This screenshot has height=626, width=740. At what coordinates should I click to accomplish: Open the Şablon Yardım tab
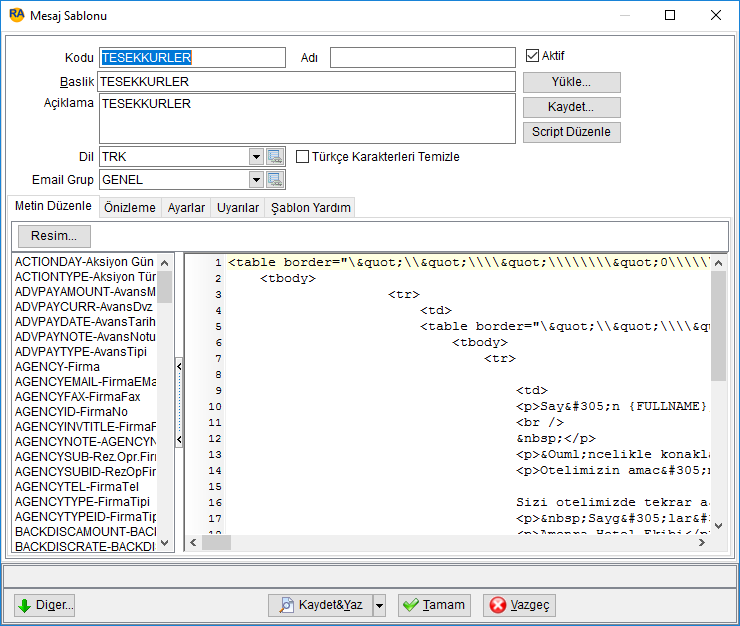[x=311, y=208]
